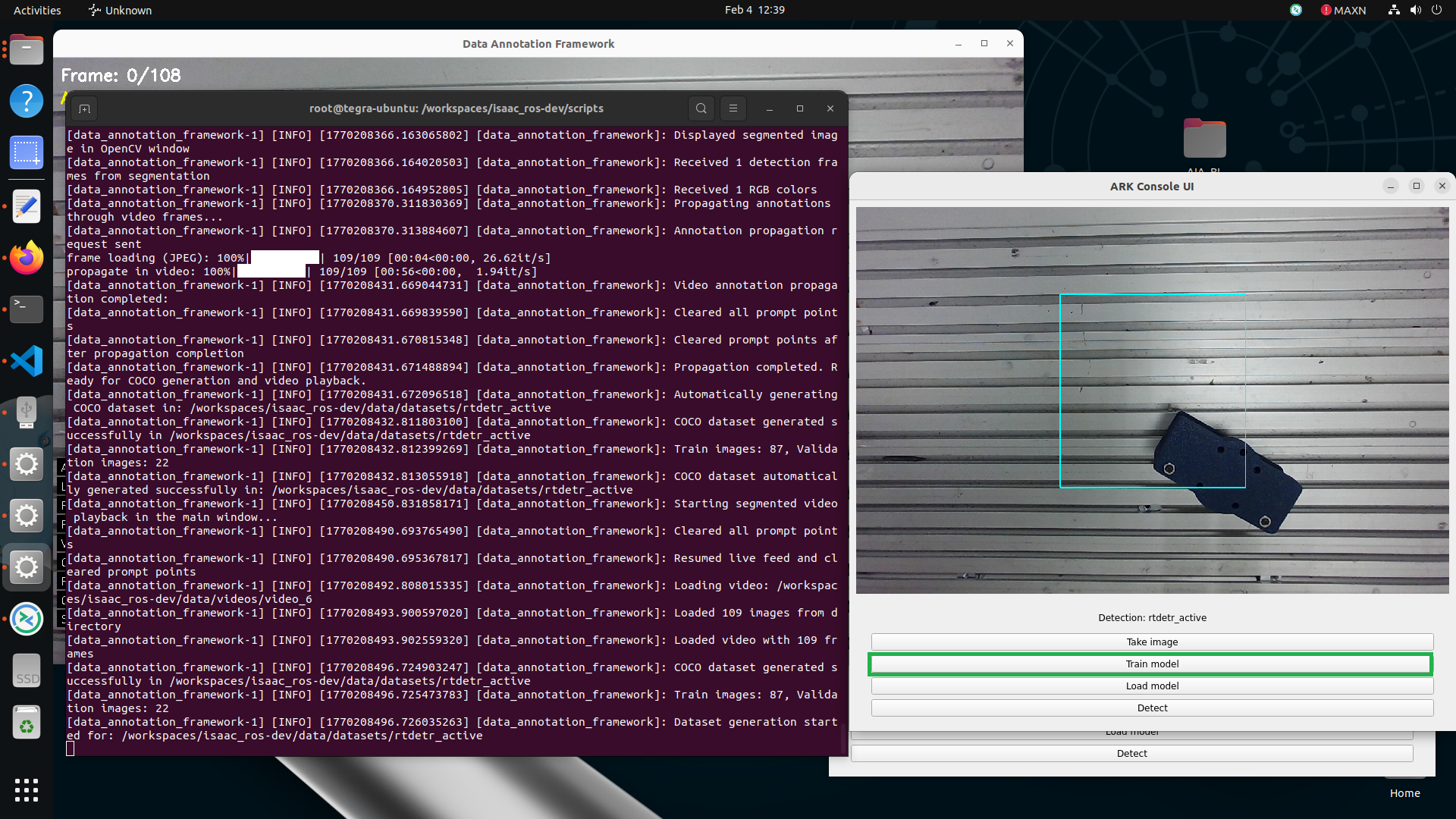The height and width of the screenshot is (819, 1456).
Task: Minimize the terminal window
Action: click(770, 108)
